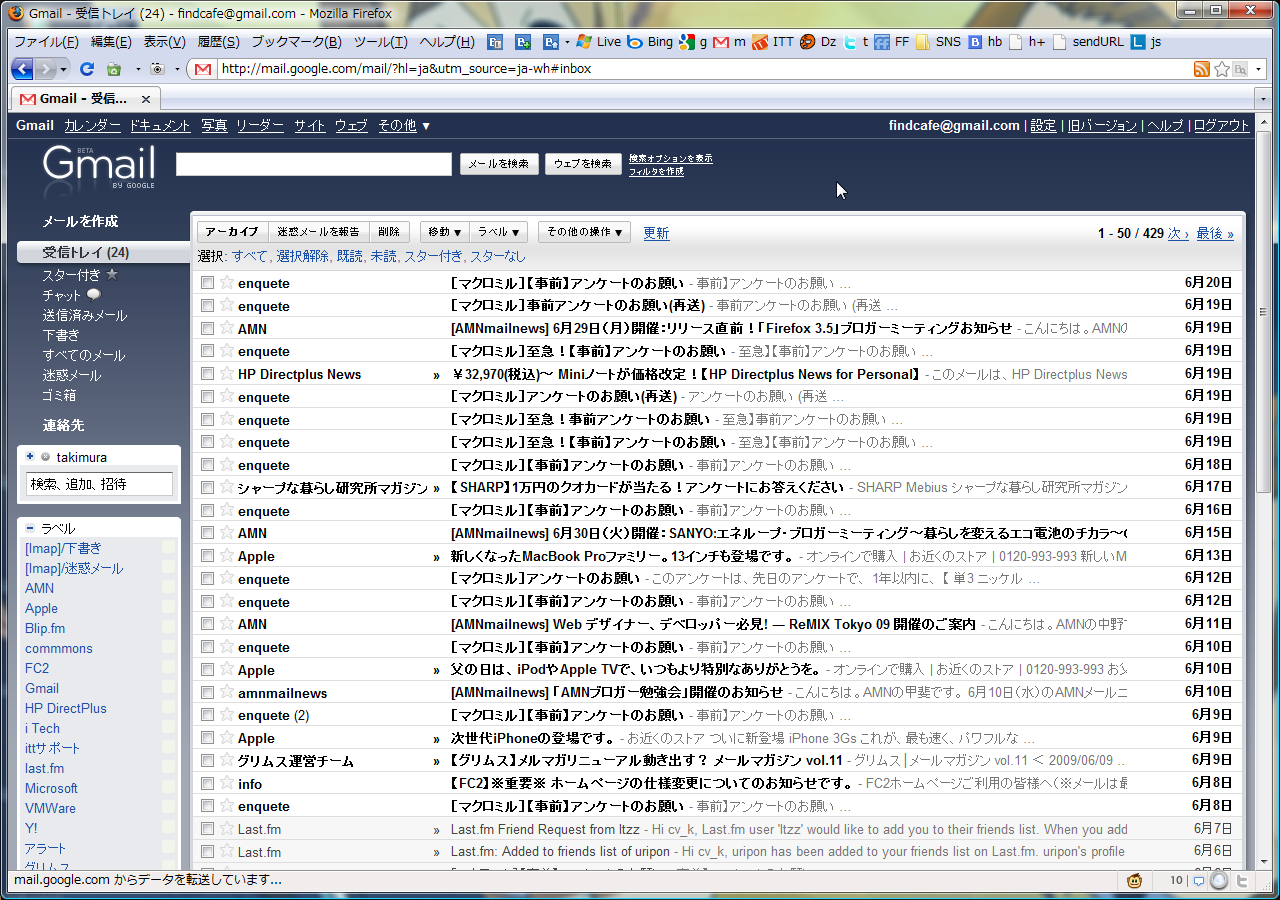Click the RSS feed icon in address bar

click(x=1202, y=69)
